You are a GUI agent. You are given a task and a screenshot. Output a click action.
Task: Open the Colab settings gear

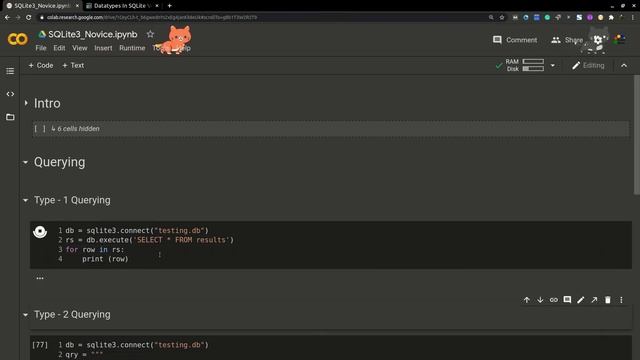coord(598,40)
